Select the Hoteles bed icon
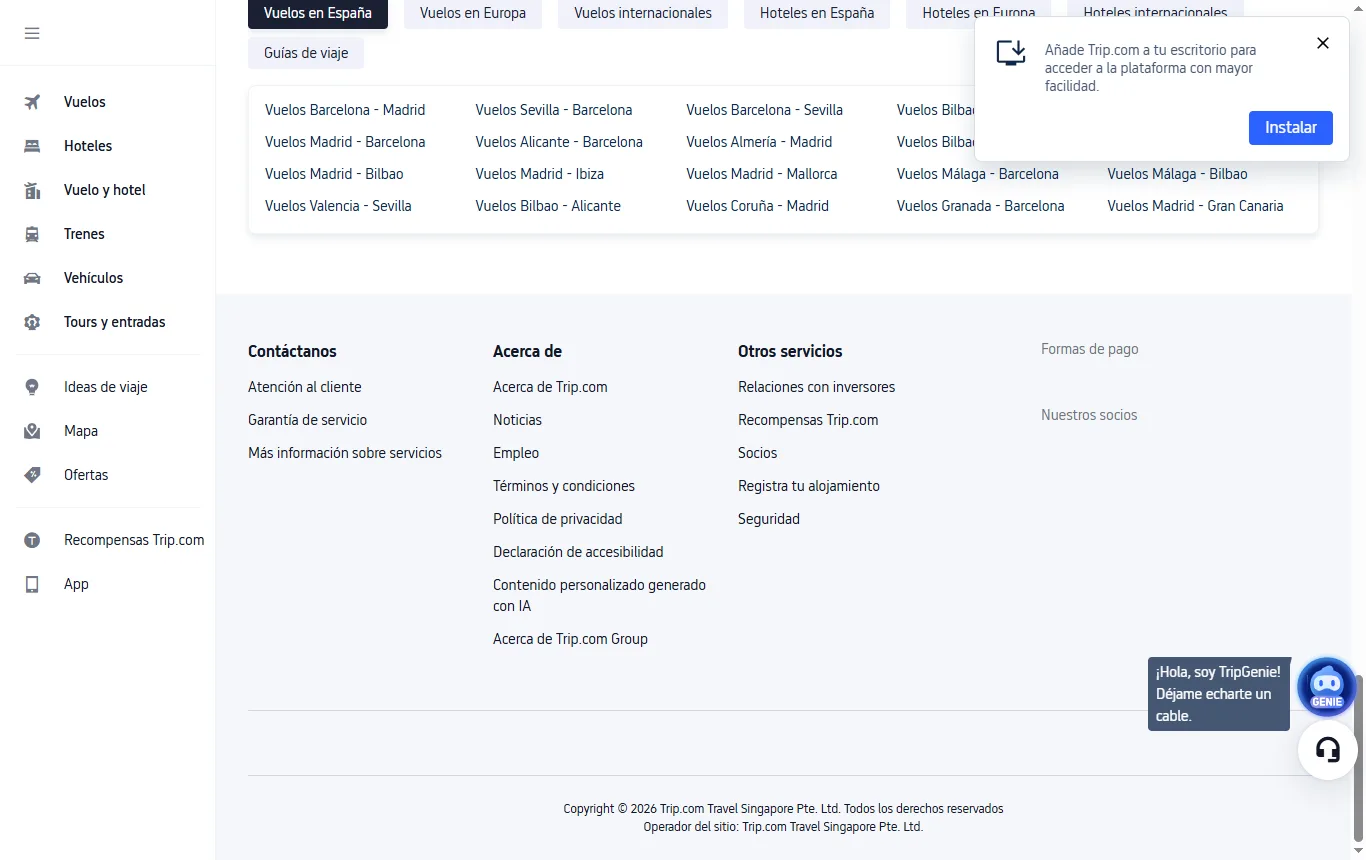This screenshot has width=1366, height=860. point(32,146)
